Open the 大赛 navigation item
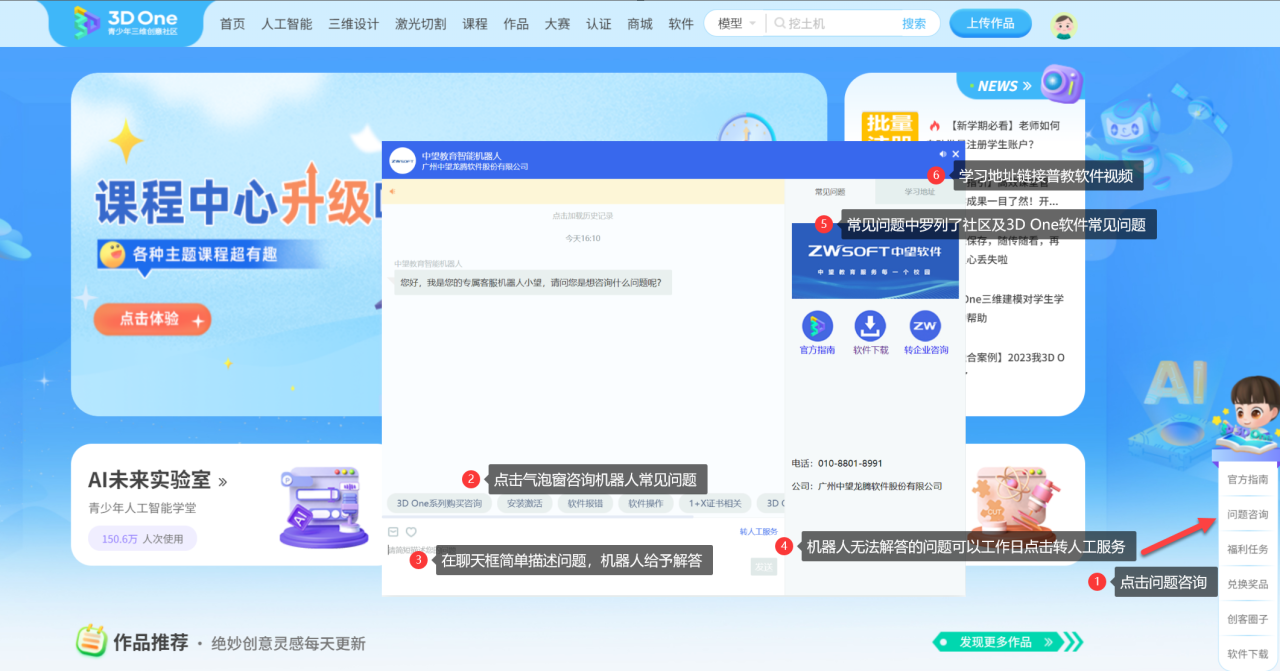 click(x=558, y=24)
